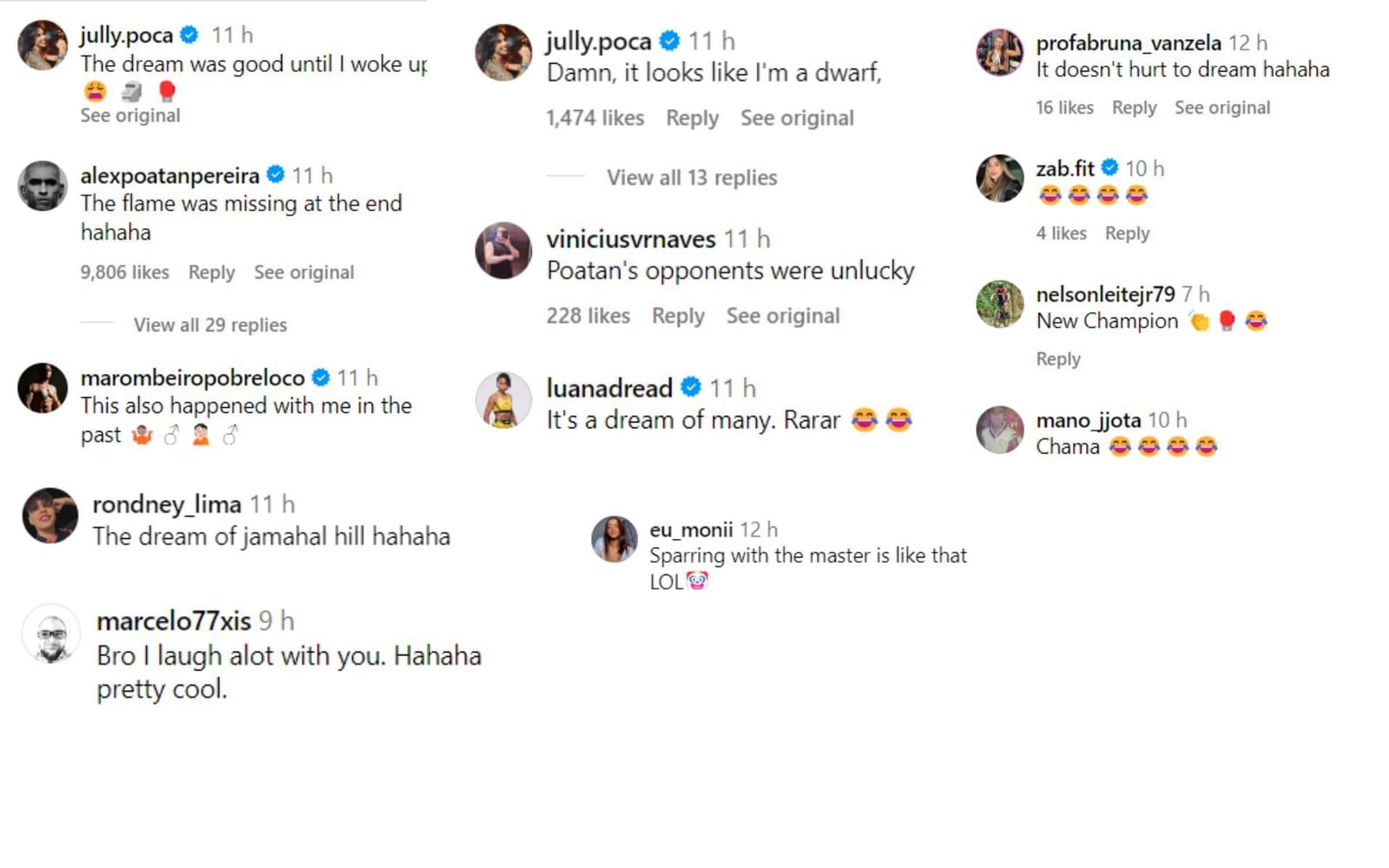Viewport: 1389px width, 868px height.
Task: Click zab.fit's verified badge icon
Action: [1109, 168]
